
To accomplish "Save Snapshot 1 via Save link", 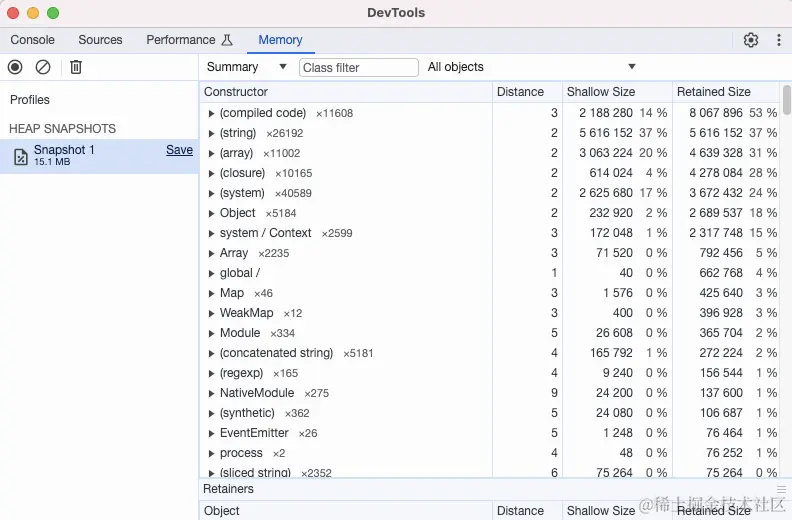I will (x=179, y=150).
